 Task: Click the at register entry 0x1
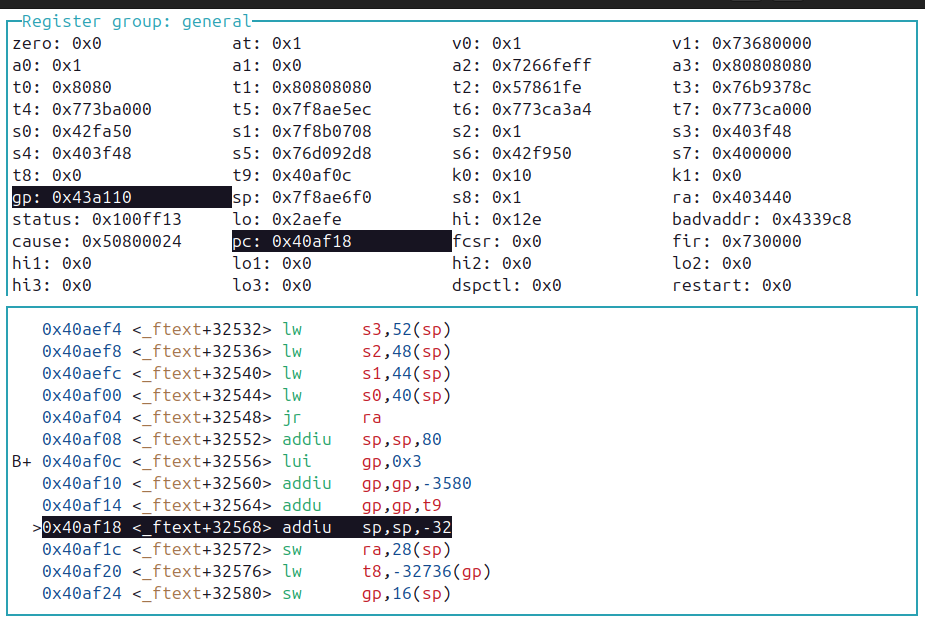tap(267, 44)
